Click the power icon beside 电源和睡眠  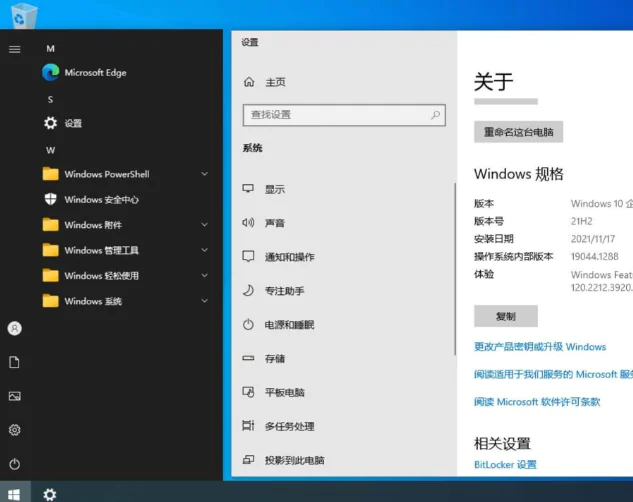(x=248, y=324)
